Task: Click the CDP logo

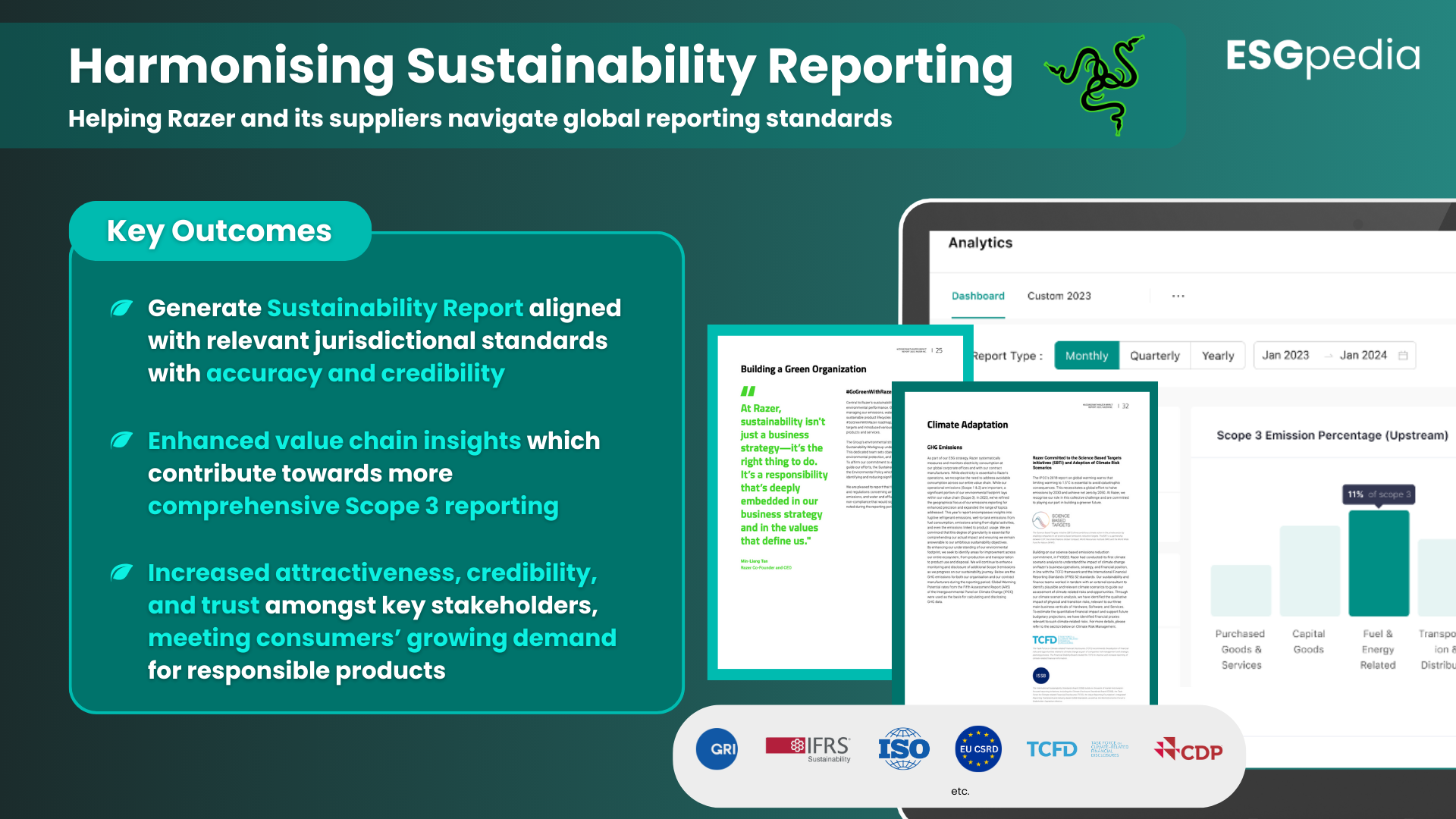Action: [1188, 750]
